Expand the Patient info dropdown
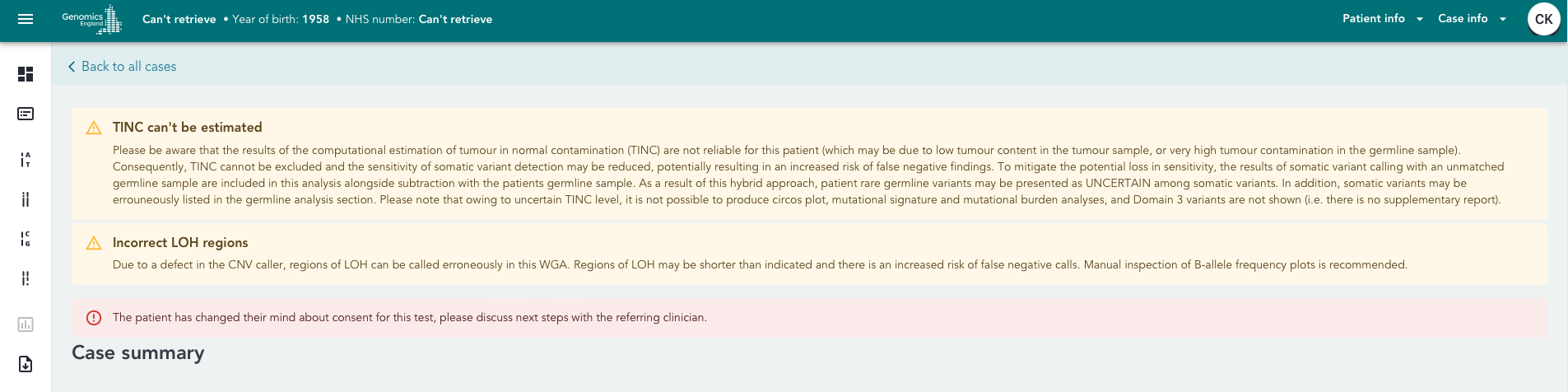 pos(1382,19)
